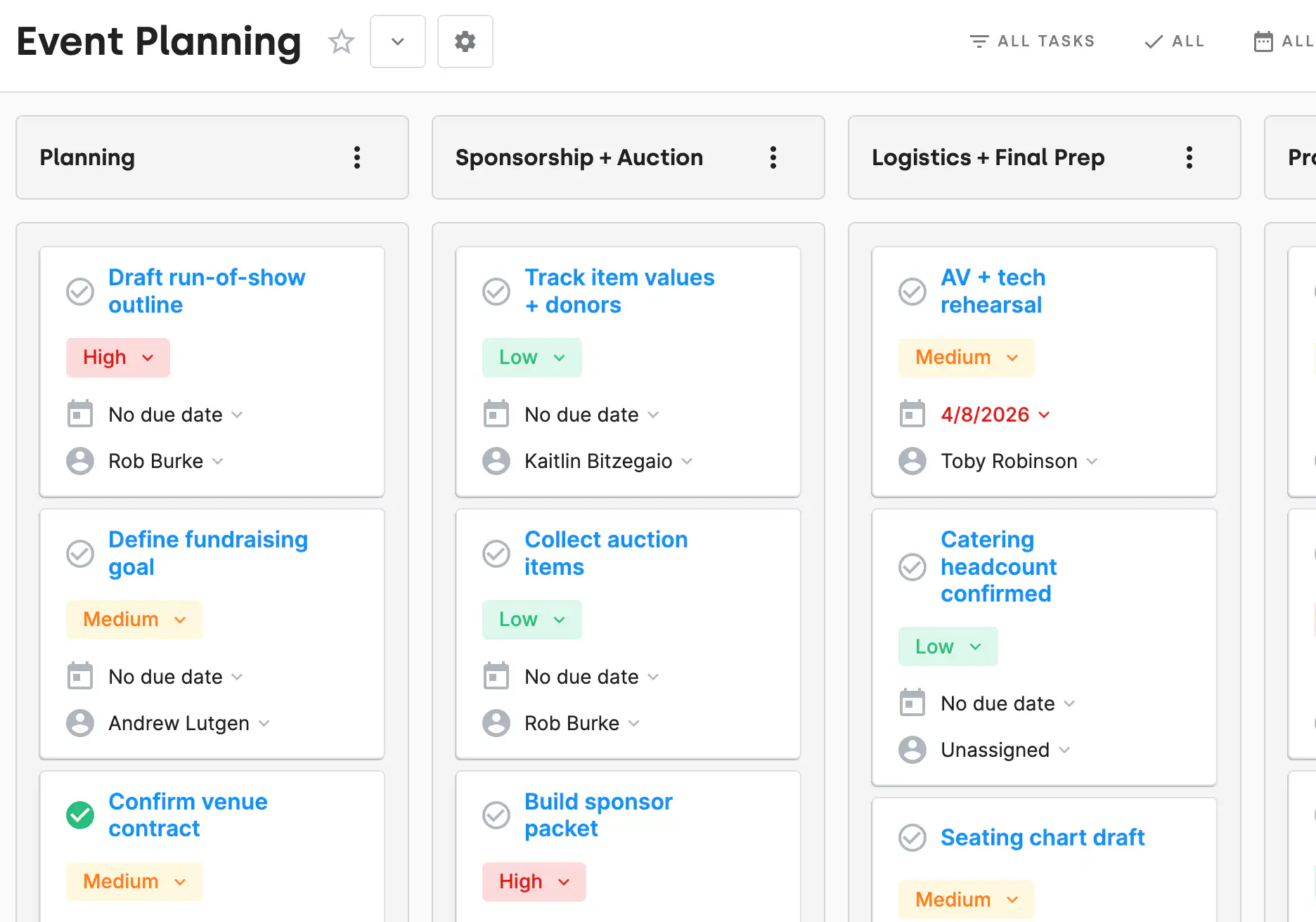Open AV + tech rehearsal task
The width and height of the screenshot is (1316, 922).
click(993, 291)
